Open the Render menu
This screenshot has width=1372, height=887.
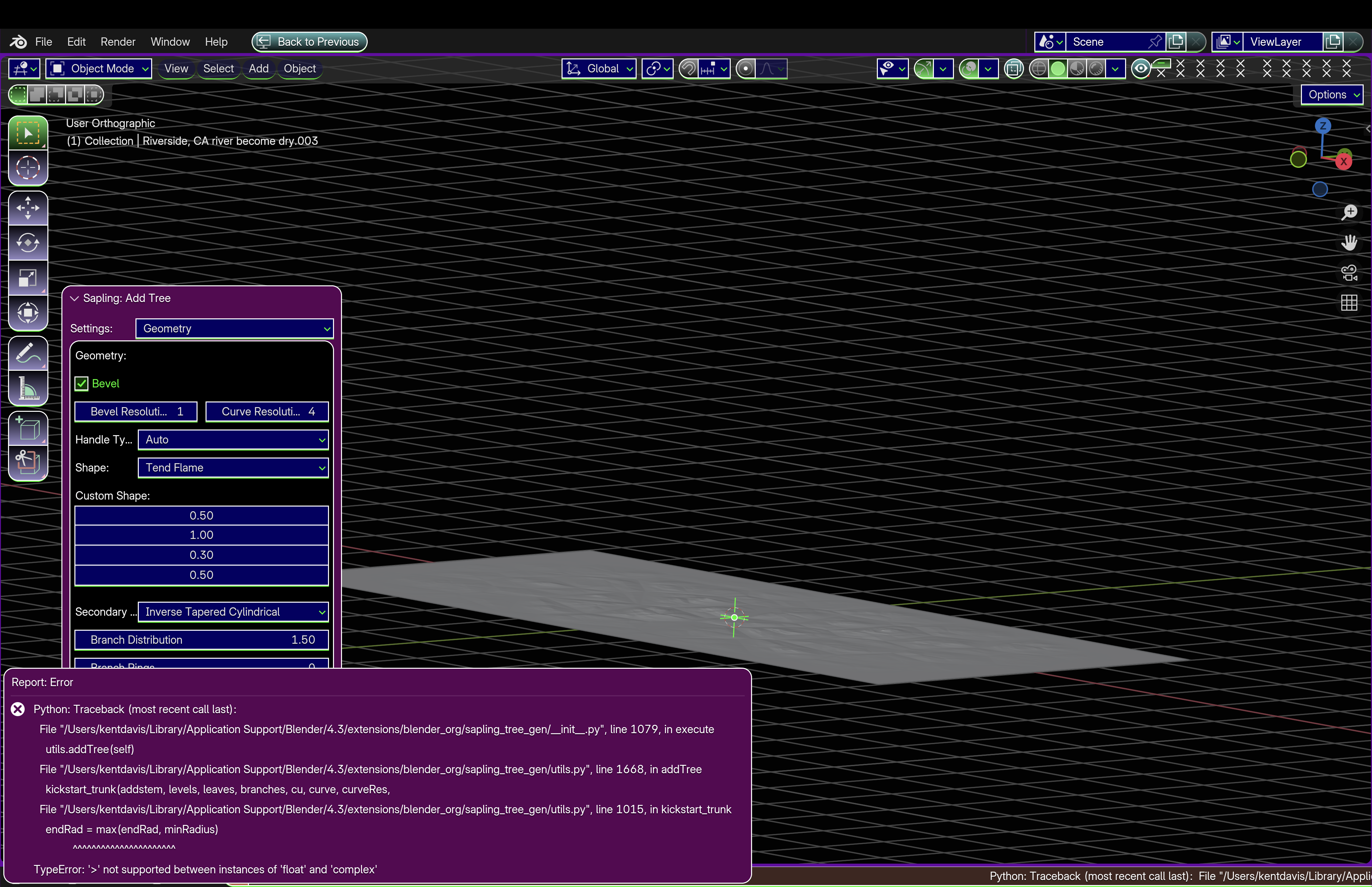click(118, 41)
